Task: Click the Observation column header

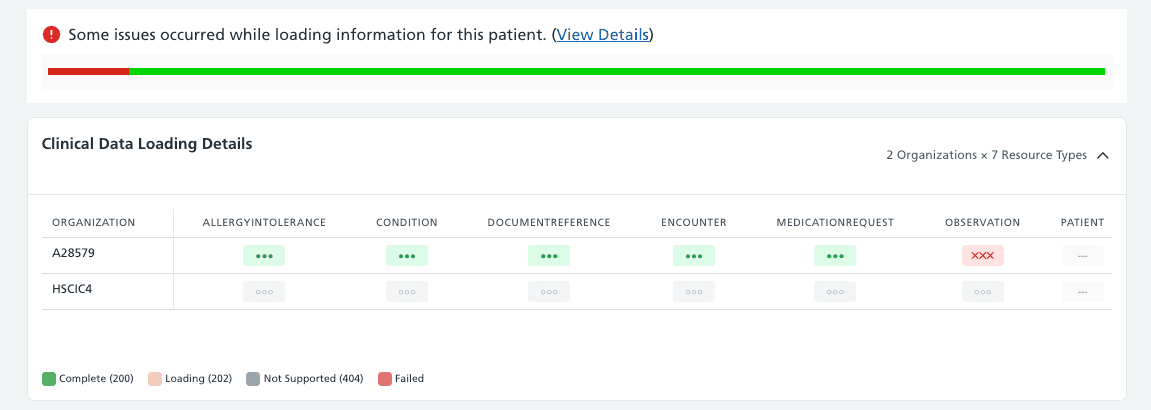Action: pyautogui.click(x=982, y=222)
